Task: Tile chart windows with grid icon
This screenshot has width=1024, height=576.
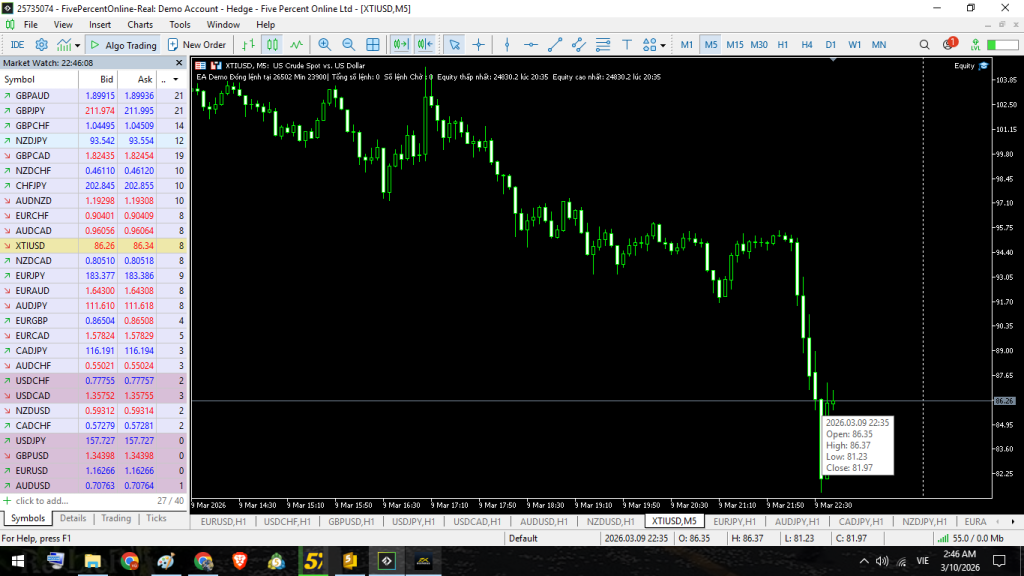Action: [373, 44]
